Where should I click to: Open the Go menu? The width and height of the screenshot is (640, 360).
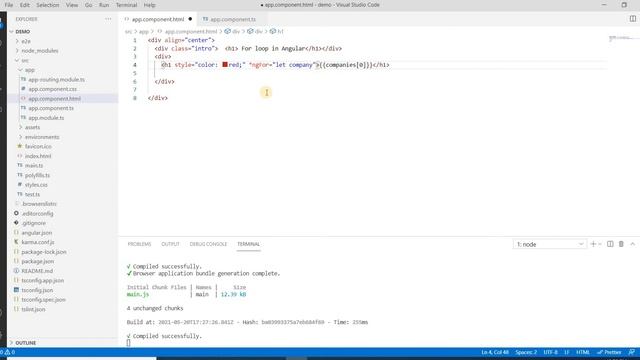89,5
